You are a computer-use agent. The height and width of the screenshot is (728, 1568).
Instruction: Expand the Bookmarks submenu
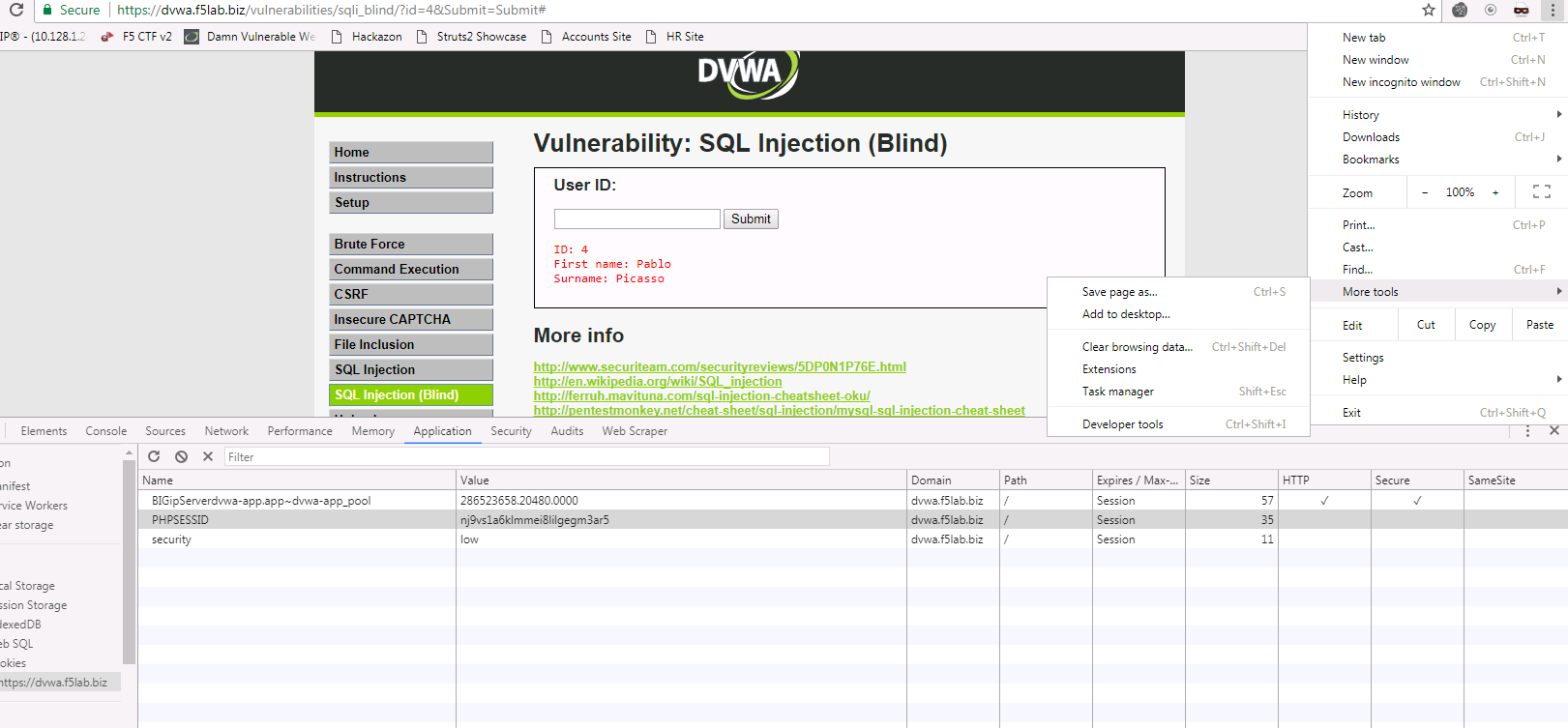point(1437,160)
